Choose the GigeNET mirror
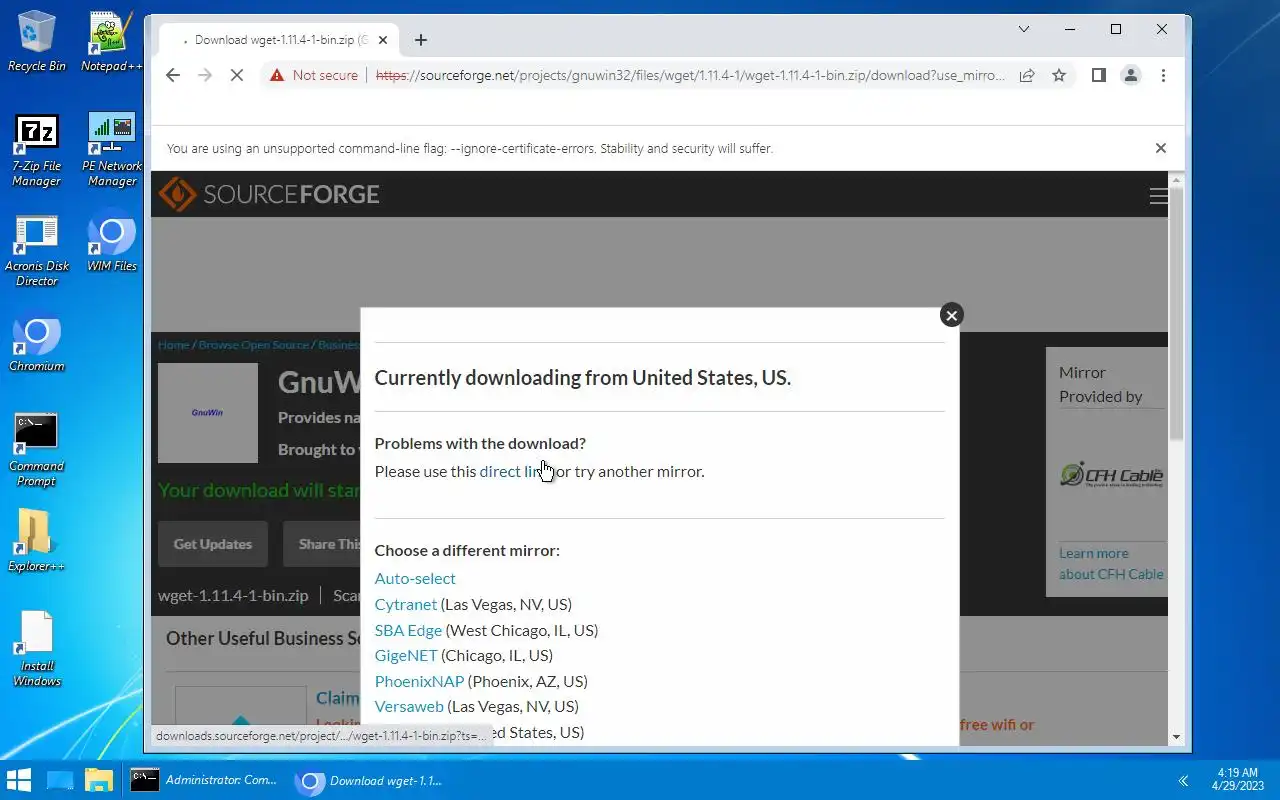Image resolution: width=1280 pixels, height=800 pixels. [x=406, y=655]
